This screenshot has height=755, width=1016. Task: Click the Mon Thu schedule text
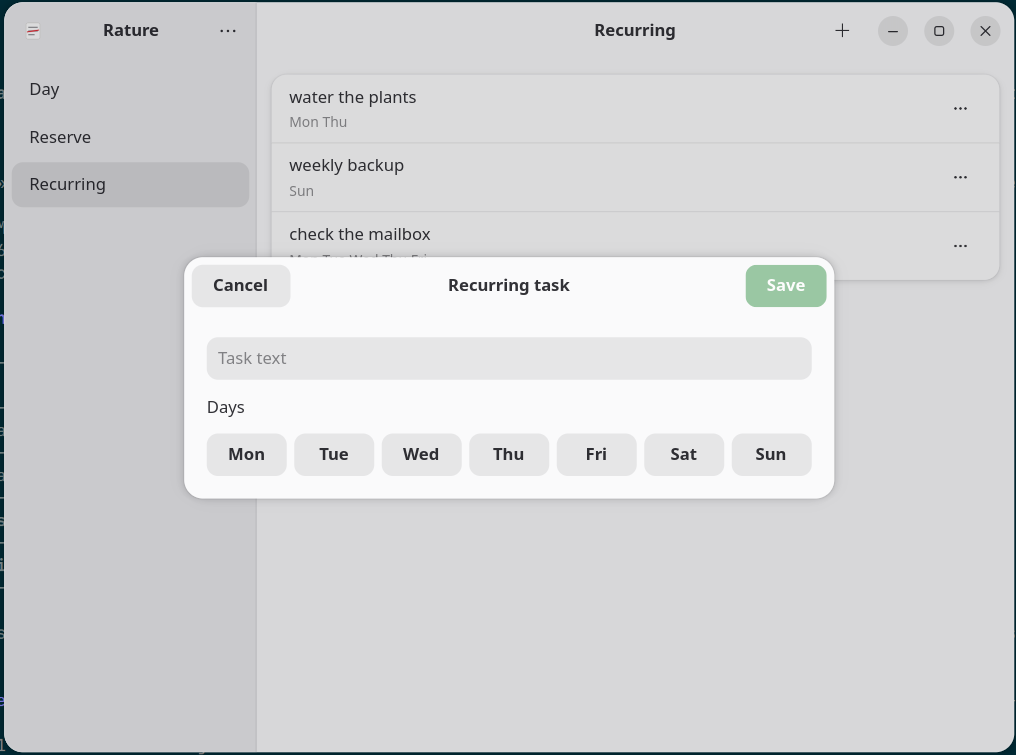tap(318, 122)
